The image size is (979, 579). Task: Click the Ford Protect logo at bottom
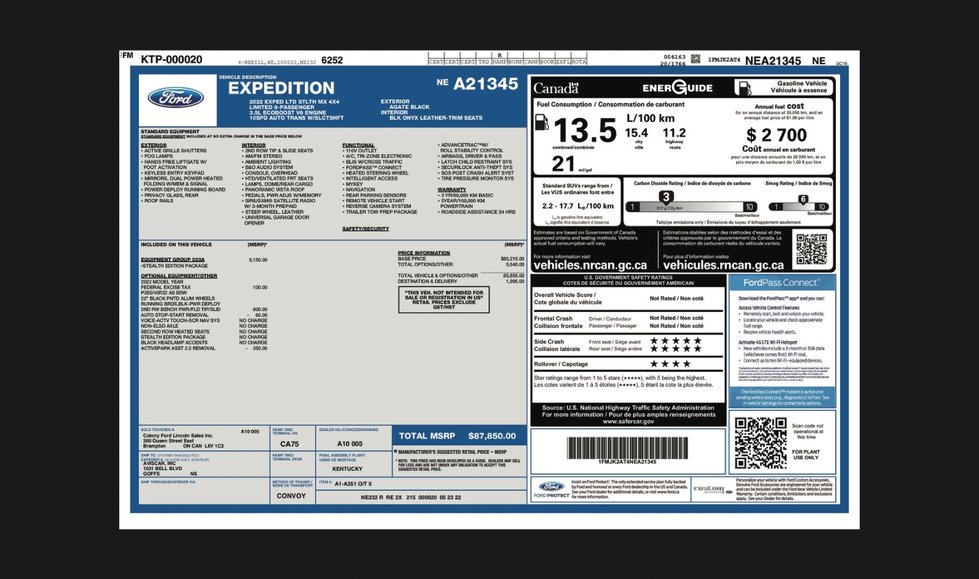[551, 488]
